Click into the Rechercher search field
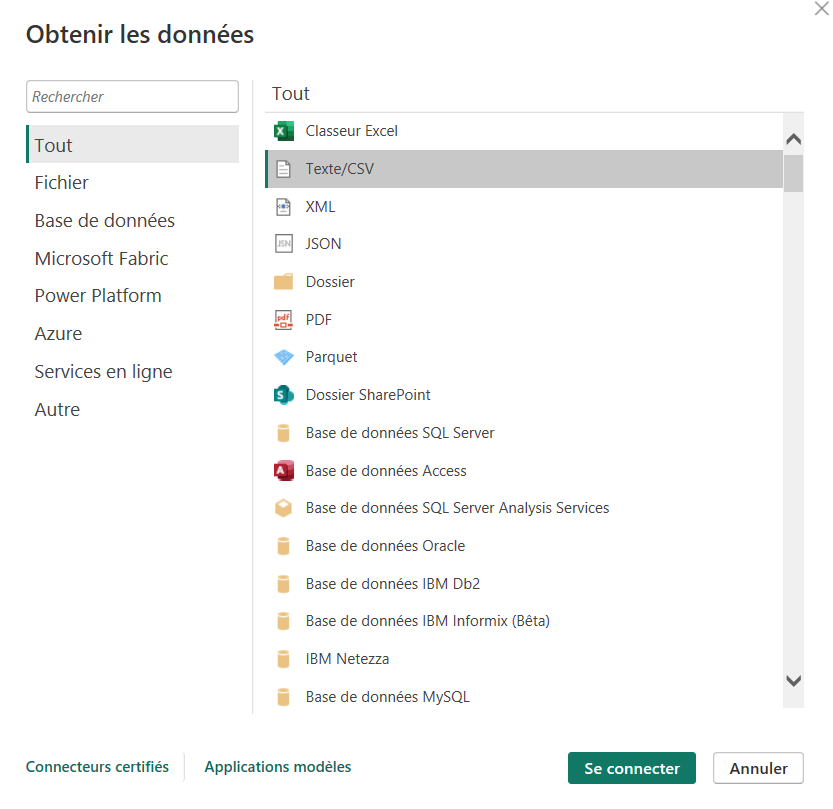Image resolution: width=833 pixels, height=809 pixels. click(x=132, y=97)
